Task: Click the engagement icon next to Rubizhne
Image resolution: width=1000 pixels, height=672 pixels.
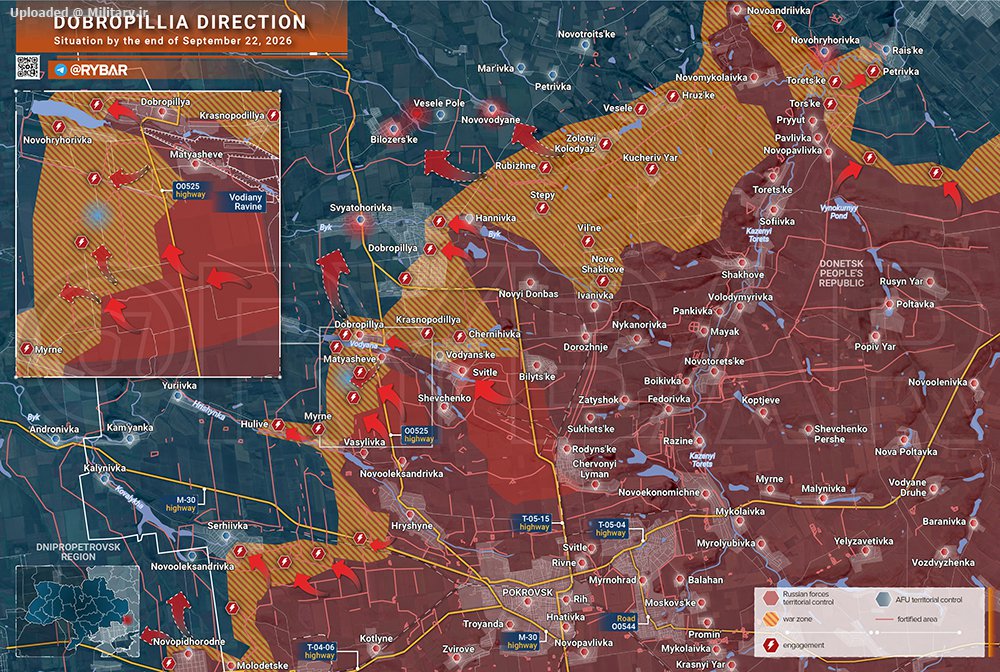Action: 545,168
